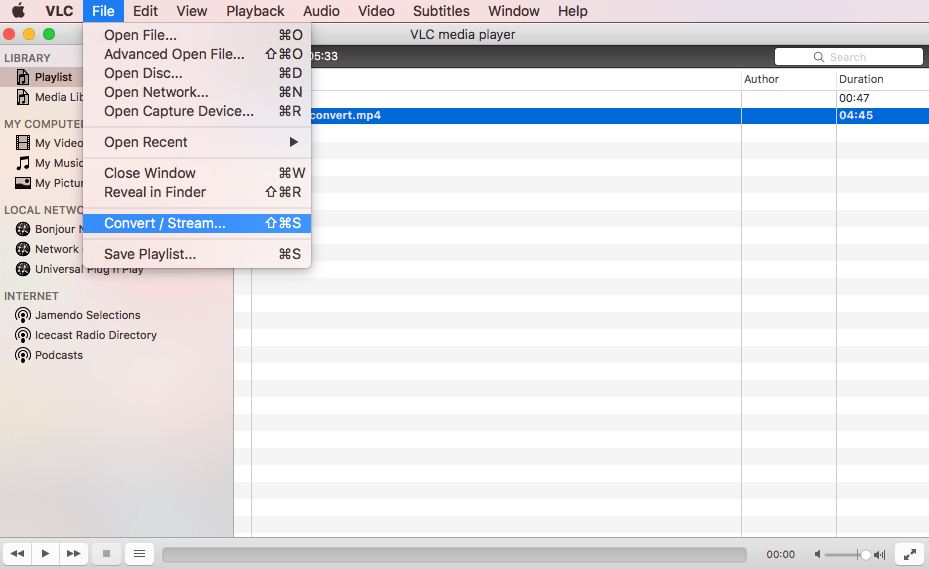
Task: Click the Jamendo Selections podcast icon
Action: (x=23, y=315)
